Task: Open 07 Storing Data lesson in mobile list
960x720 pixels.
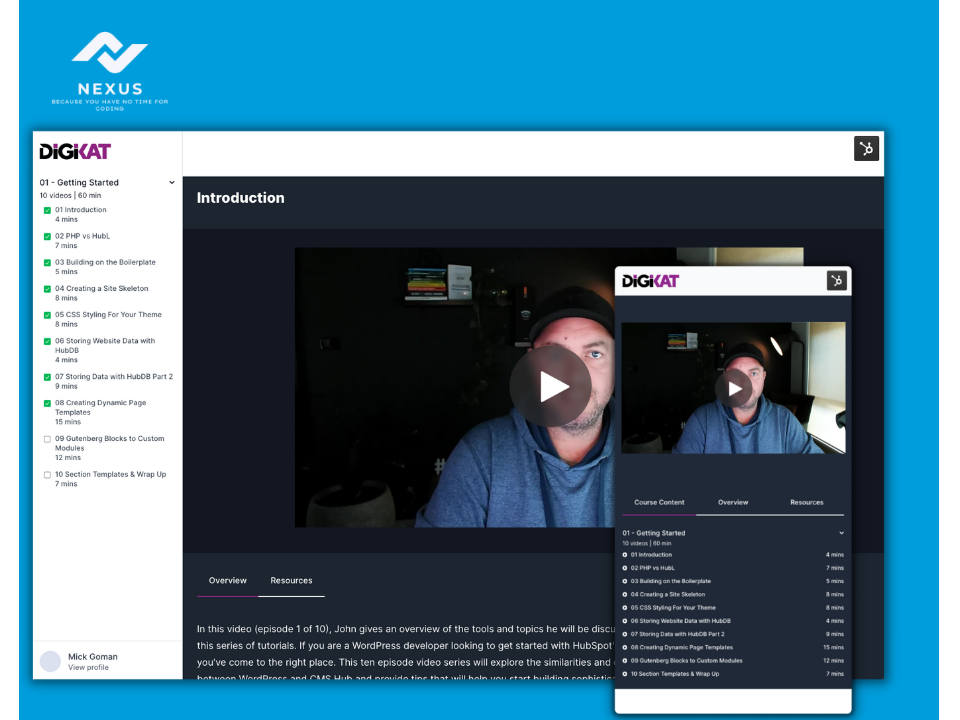Action: [677, 634]
